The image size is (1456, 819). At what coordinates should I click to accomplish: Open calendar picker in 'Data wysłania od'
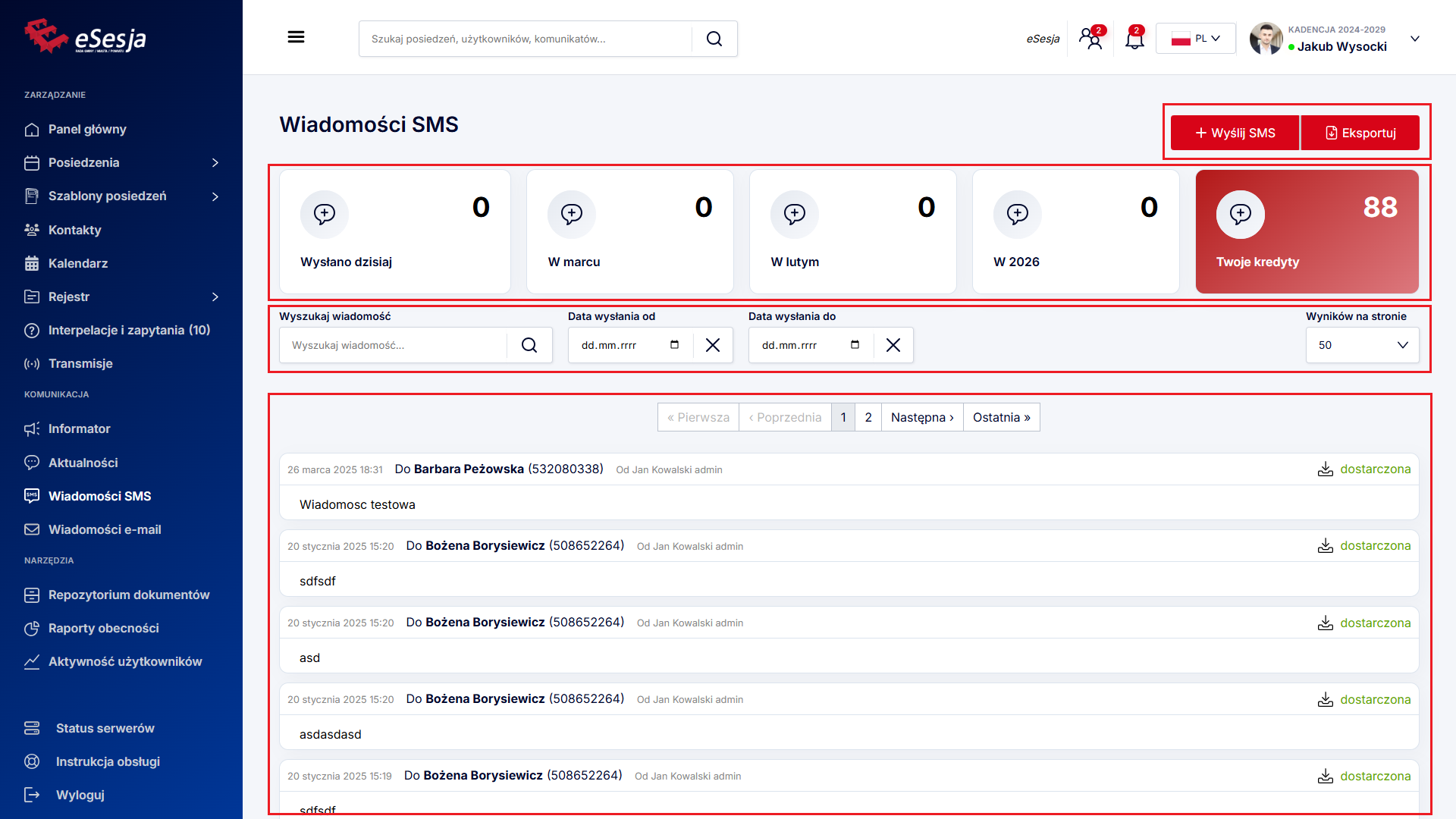[674, 345]
